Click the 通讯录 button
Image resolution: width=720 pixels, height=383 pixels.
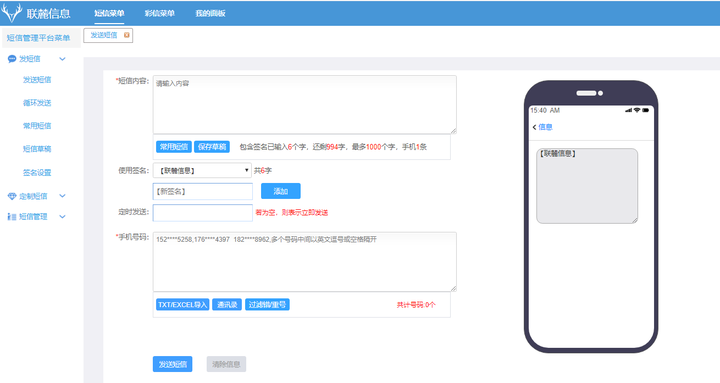click(227, 304)
